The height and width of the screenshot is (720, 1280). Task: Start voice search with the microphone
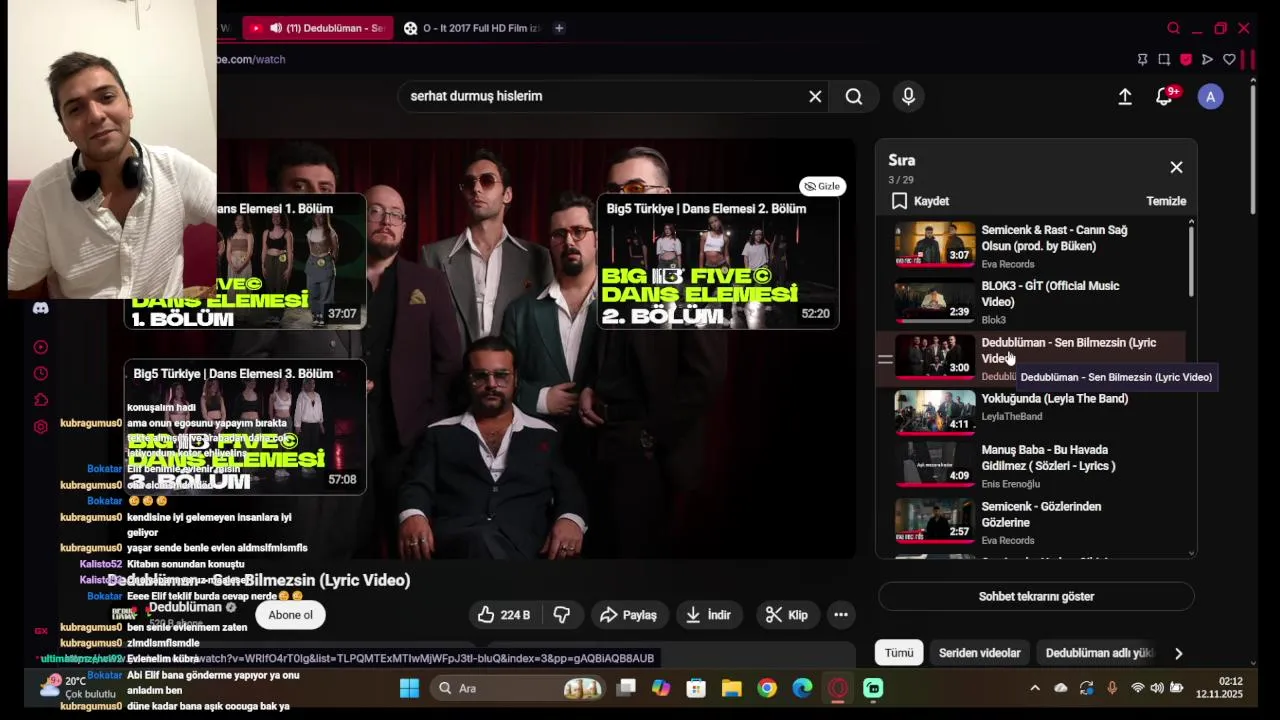click(x=908, y=96)
